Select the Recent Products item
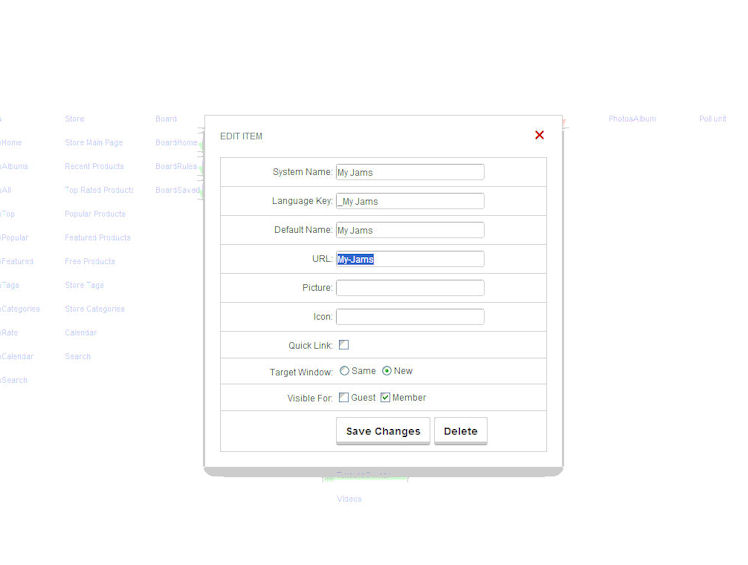 94,167
